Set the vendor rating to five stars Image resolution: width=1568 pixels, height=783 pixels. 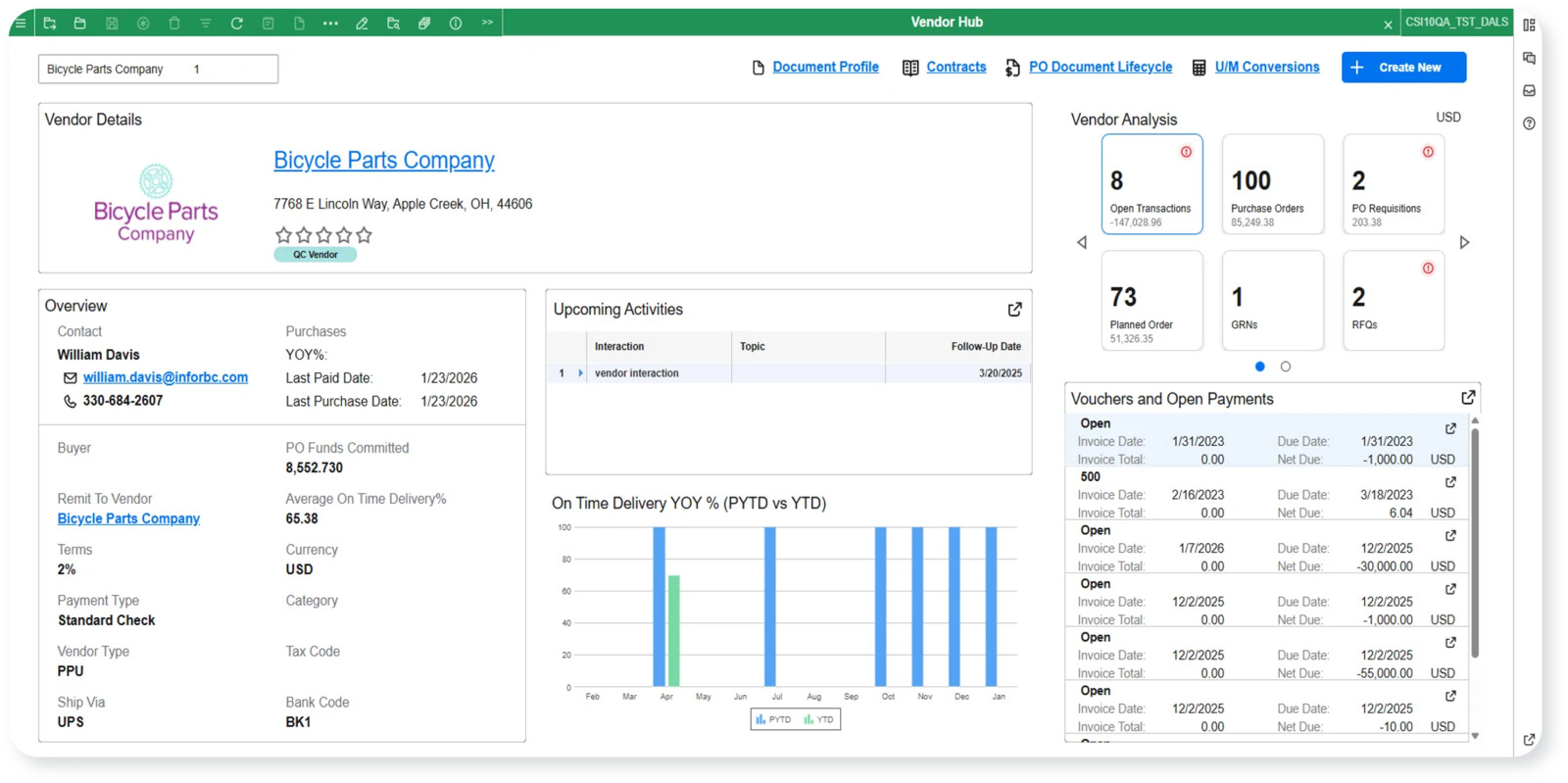[x=364, y=235]
